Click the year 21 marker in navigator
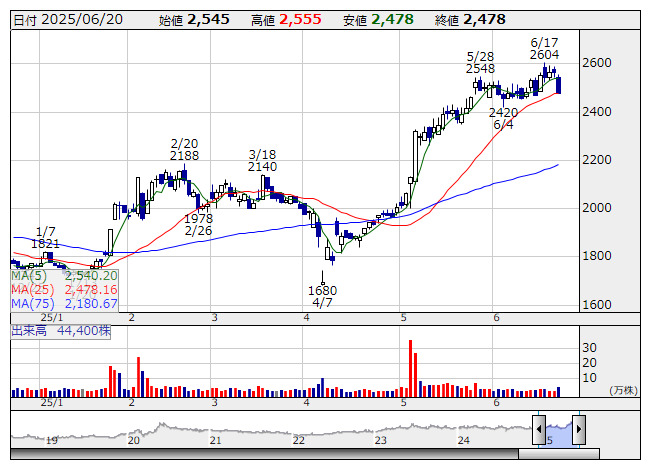653x470 pixels. 215,440
